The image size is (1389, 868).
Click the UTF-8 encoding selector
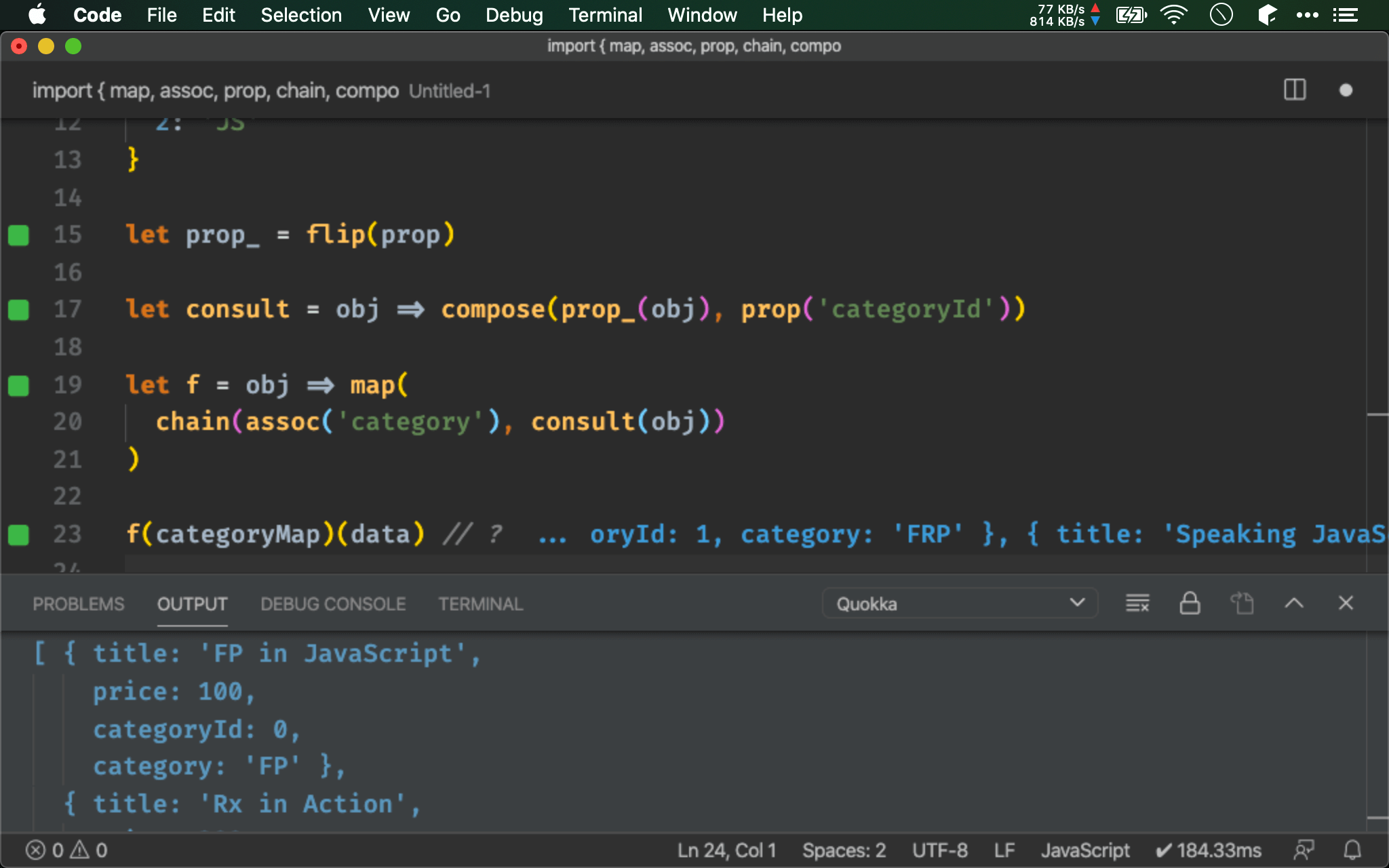939,850
